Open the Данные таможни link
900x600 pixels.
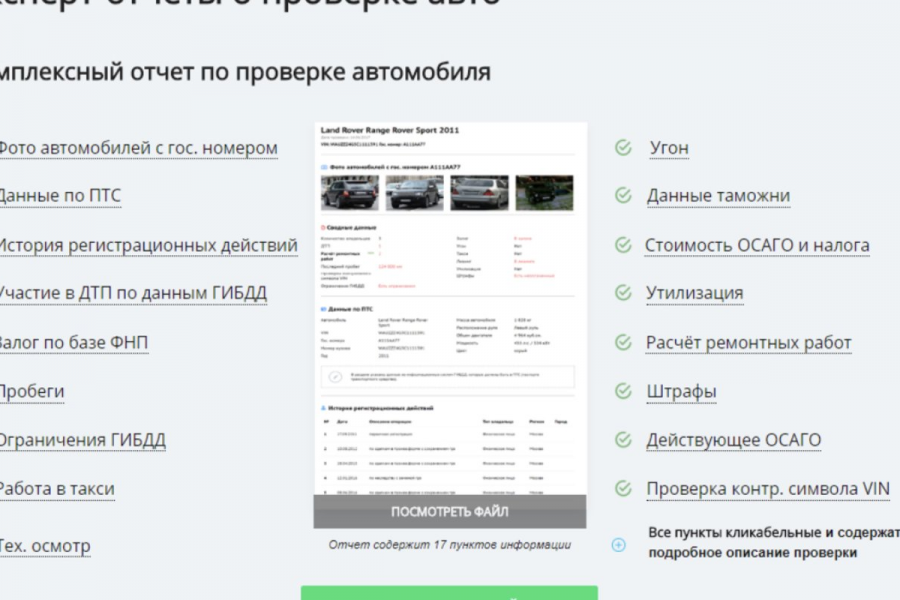(x=719, y=196)
